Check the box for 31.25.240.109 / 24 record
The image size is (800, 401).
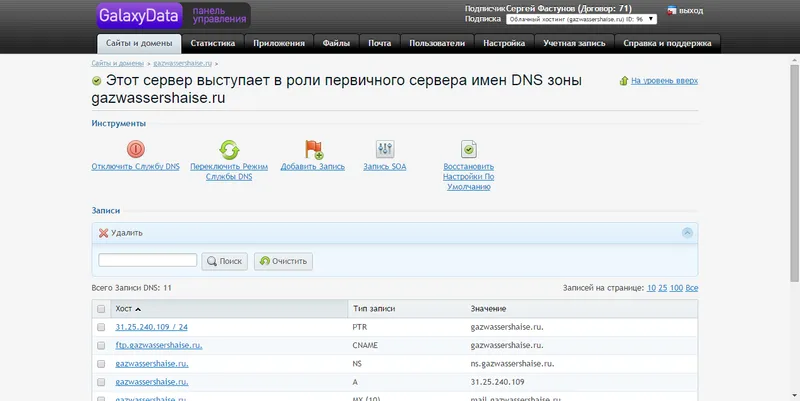pos(101,327)
